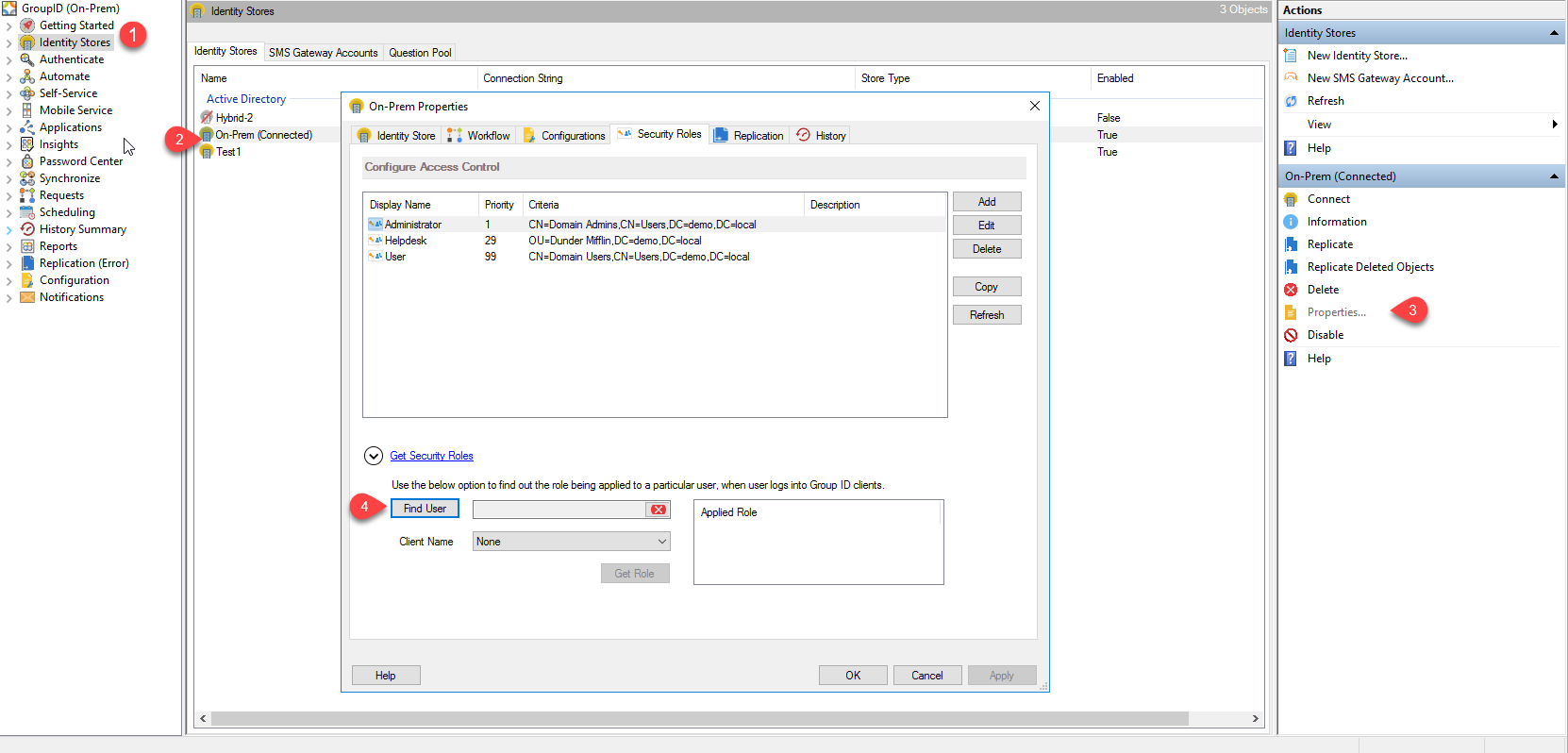Click the Cancel button

tap(927, 676)
